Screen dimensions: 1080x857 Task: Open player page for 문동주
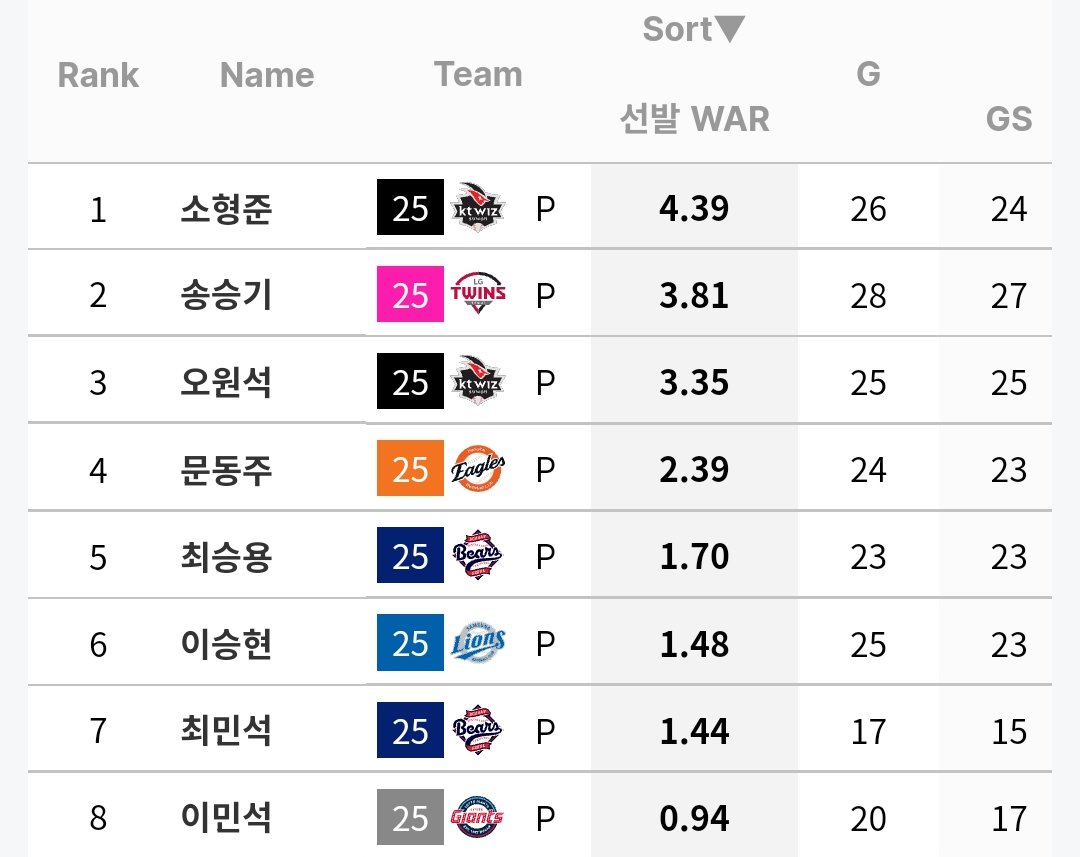pos(226,469)
